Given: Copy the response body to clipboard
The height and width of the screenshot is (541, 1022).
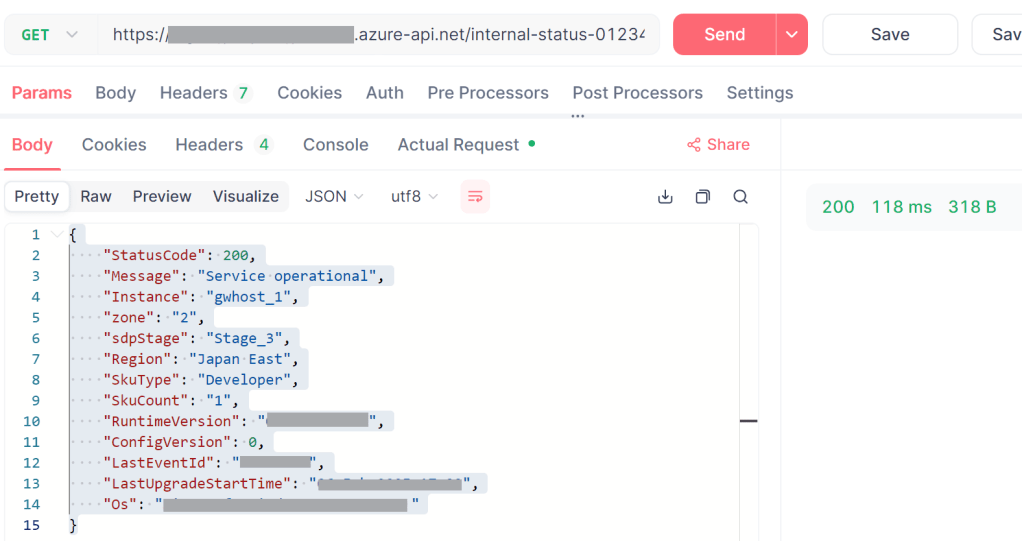Looking at the screenshot, I should coord(703,197).
